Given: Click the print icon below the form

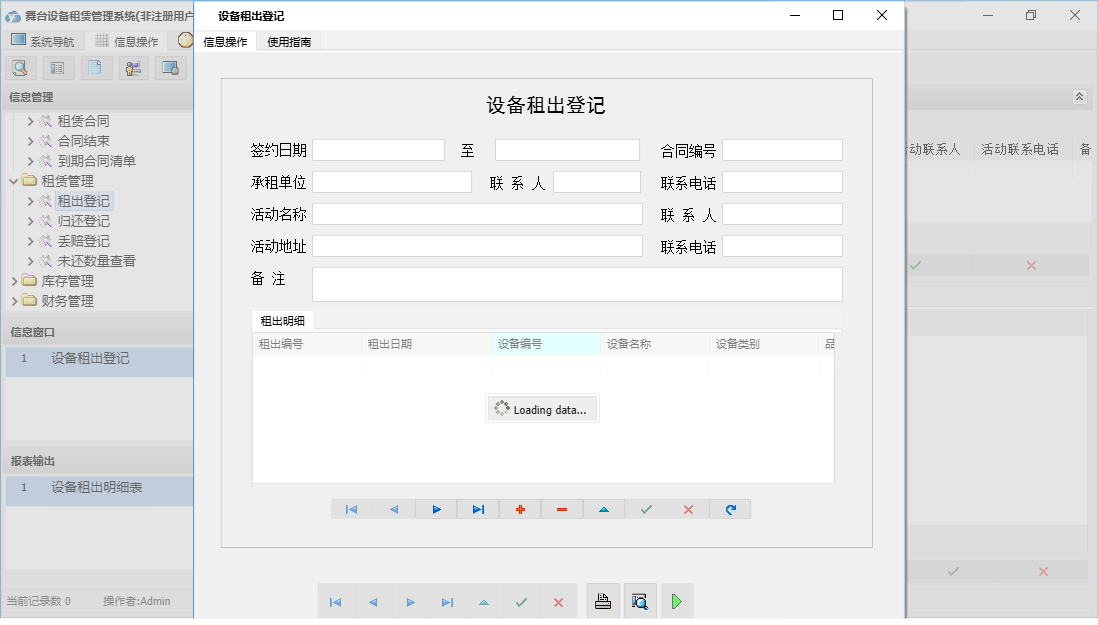Looking at the screenshot, I should pyautogui.click(x=603, y=600).
